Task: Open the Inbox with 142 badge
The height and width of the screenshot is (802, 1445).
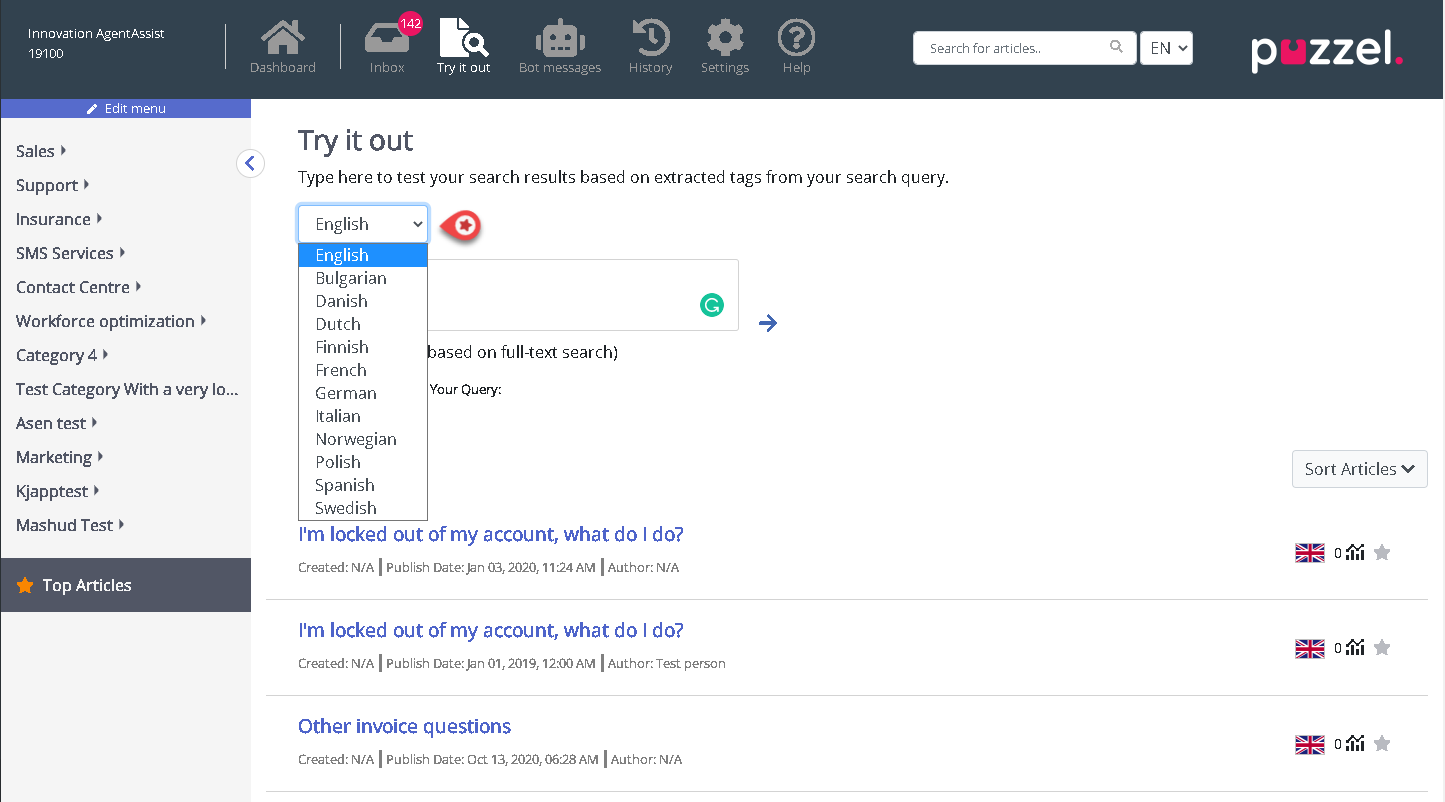Action: tap(387, 47)
